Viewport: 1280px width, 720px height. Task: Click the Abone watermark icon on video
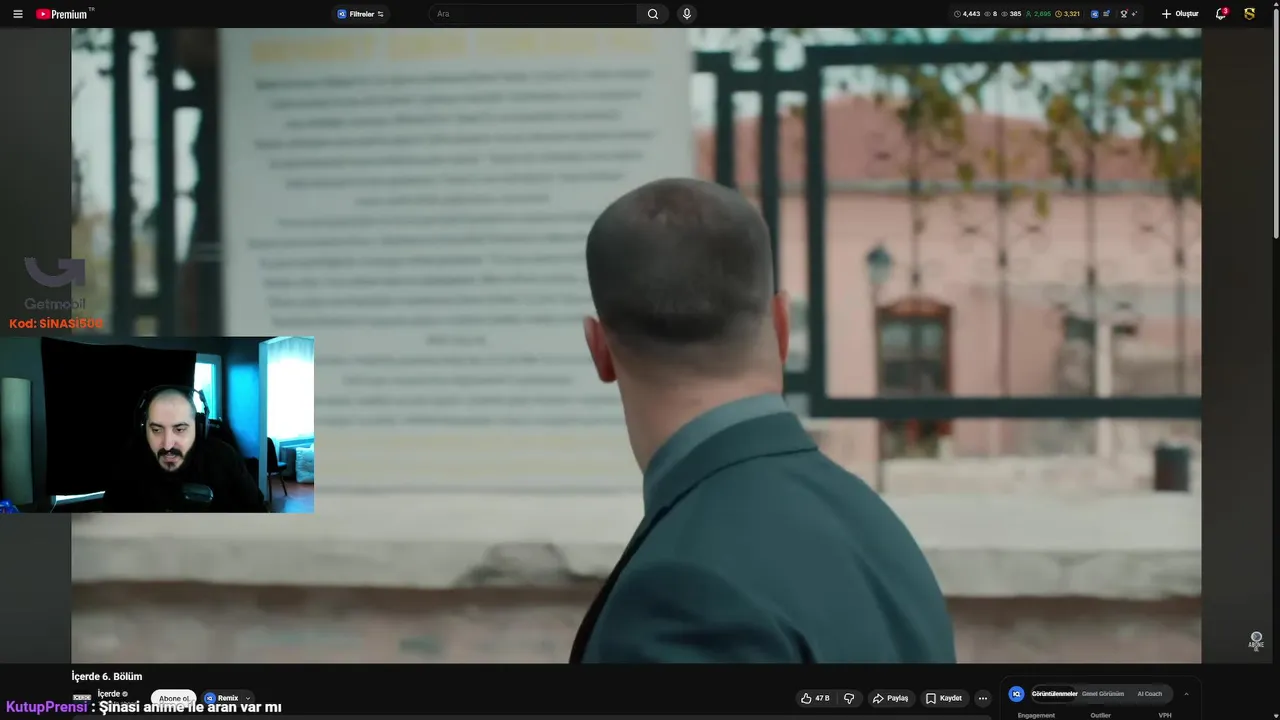click(1256, 640)
